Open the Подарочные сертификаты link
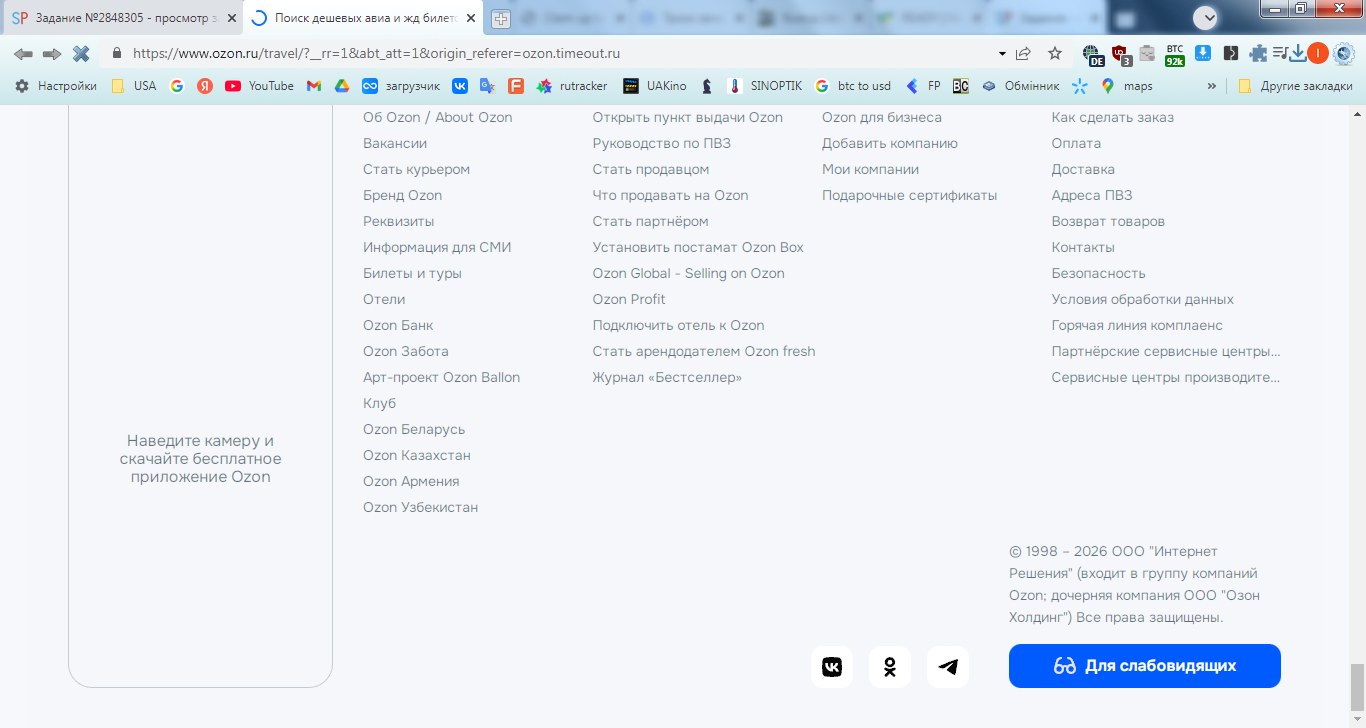The image size is (1366, 728). (910, 195)
